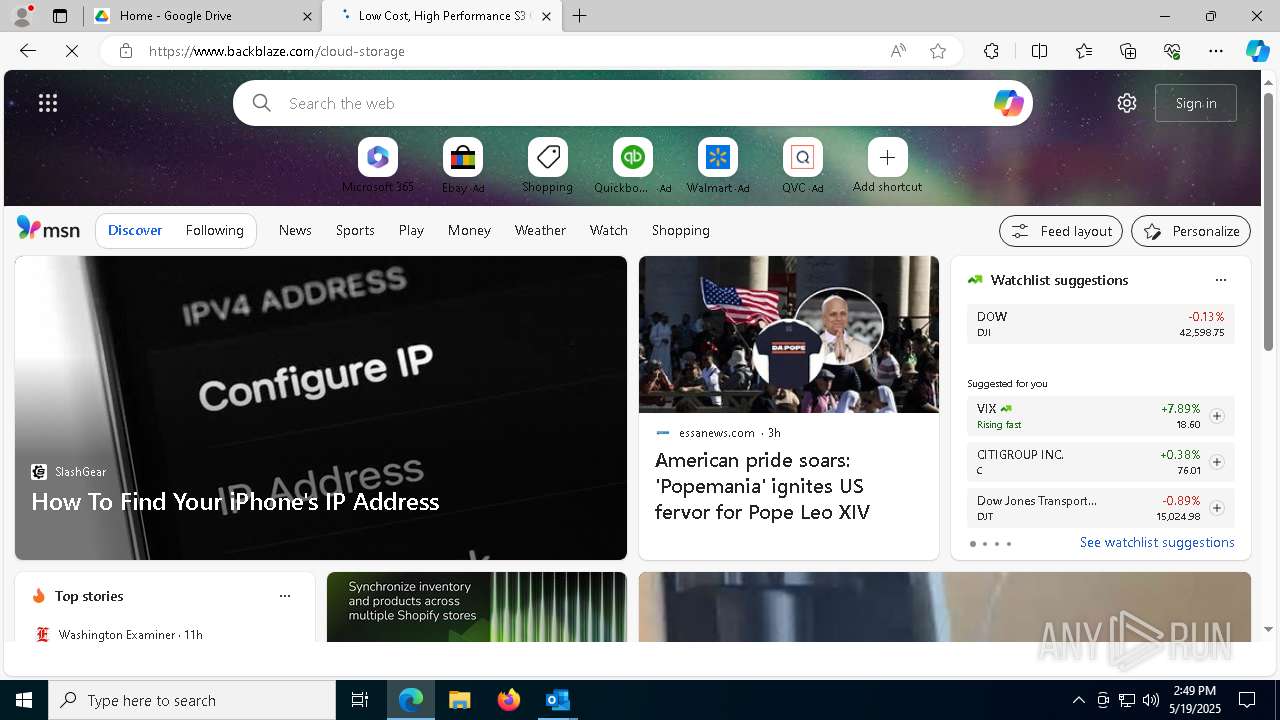Image resolution: width=1280 pixels, height=720 pixels.
Task: Open the Watch section
Action: (609, 230)
